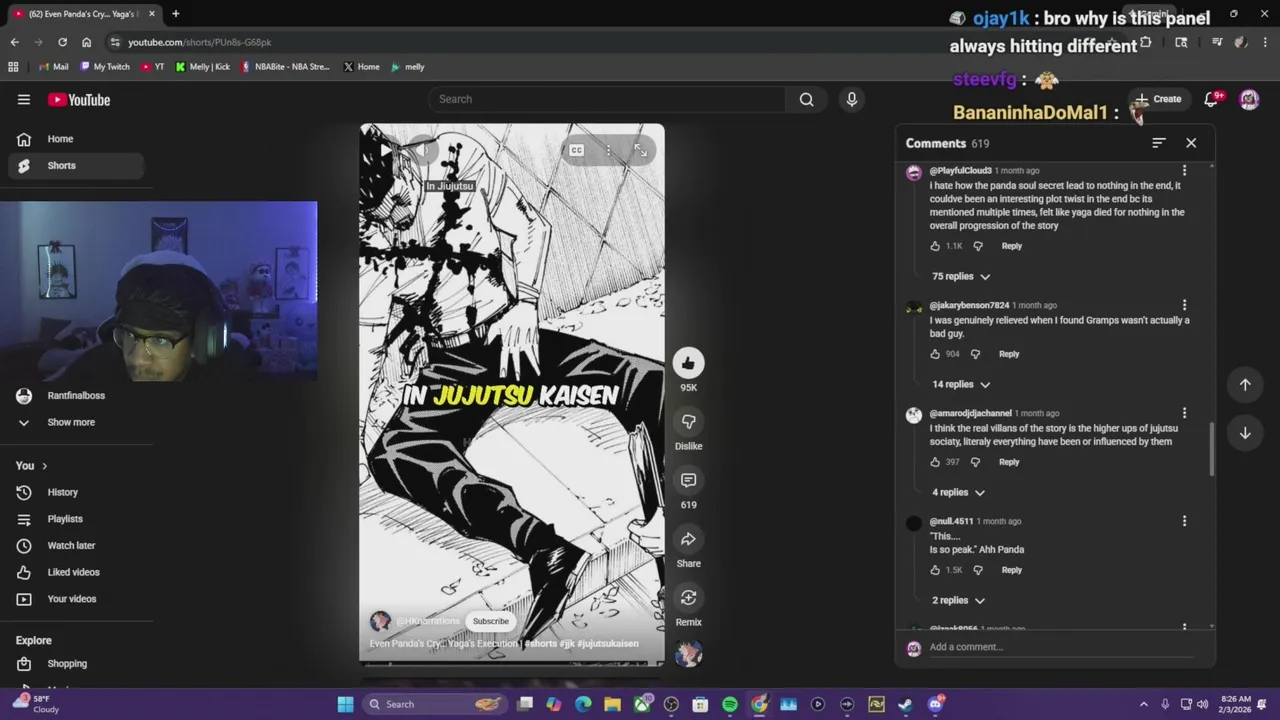Open Playlists in the sidebar
Image resolution: width=1280 pixels, height=720 pixels.
click(76, 519)
